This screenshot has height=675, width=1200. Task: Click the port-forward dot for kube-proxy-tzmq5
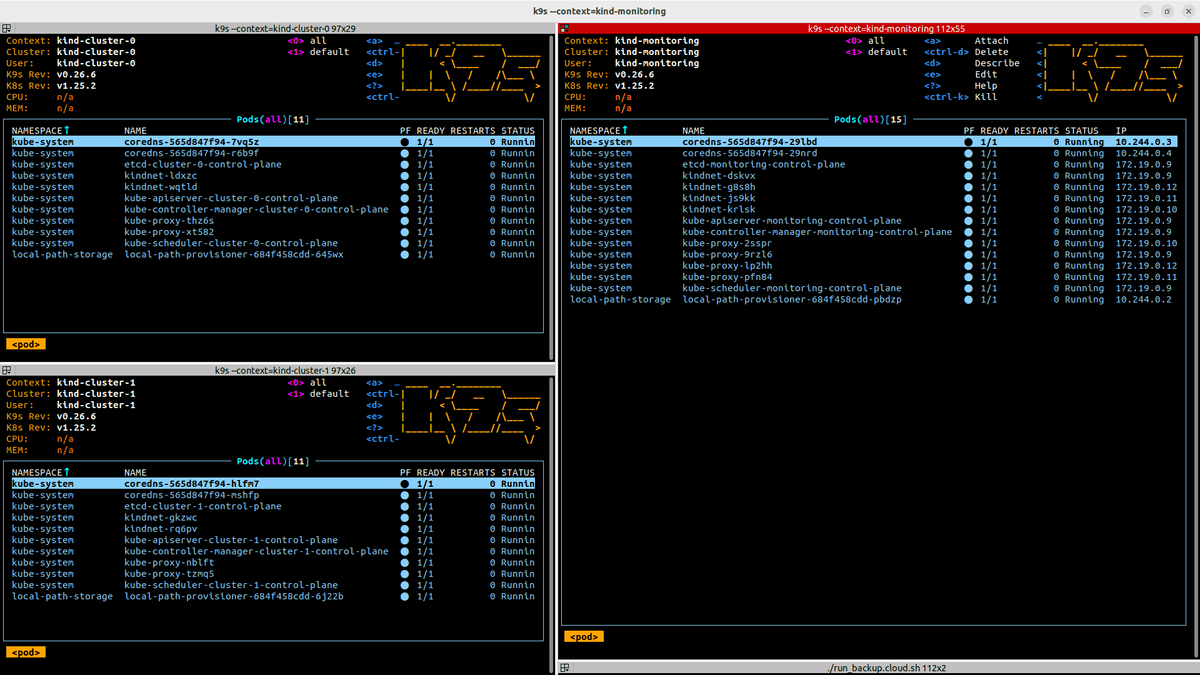(x=405, y=574)
